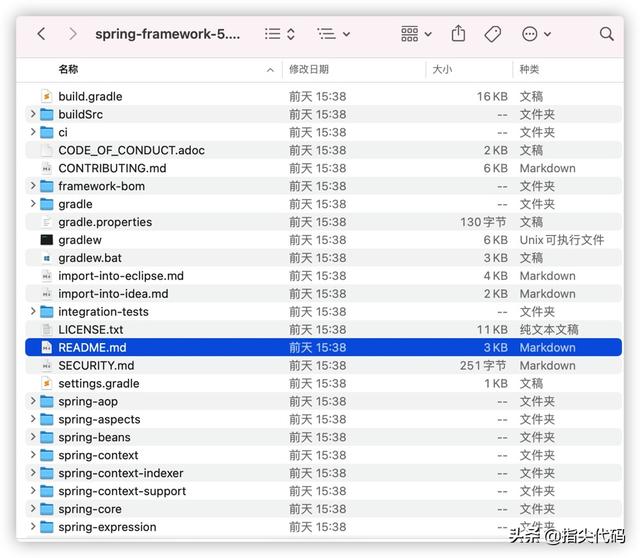Select the README.md file icon
The height and width of the screenshot is (558, 640).
pyautogui.click(x=47, y=347)
